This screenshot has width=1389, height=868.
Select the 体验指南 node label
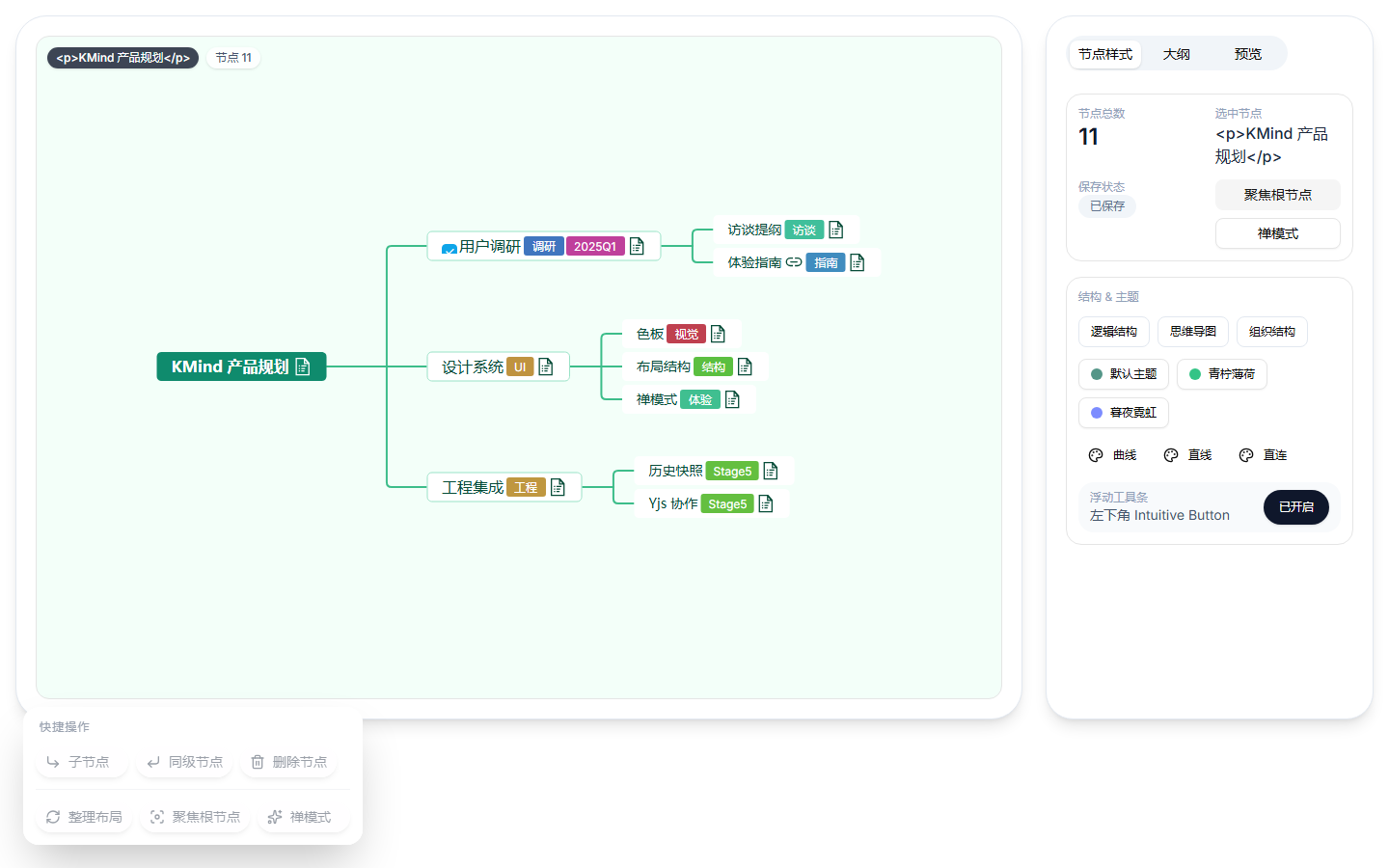(754, 262)
